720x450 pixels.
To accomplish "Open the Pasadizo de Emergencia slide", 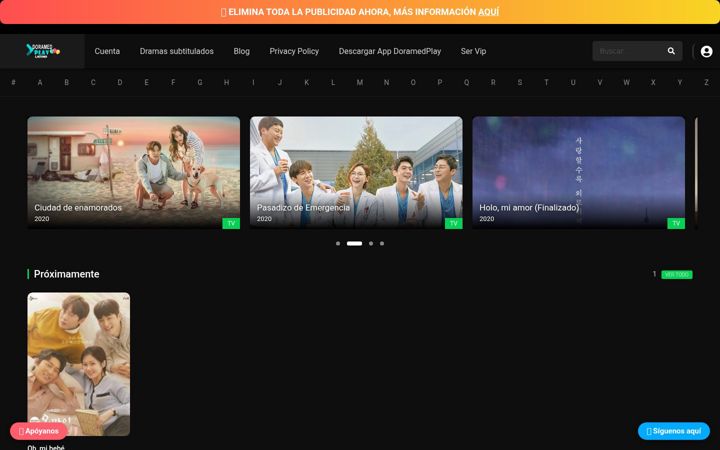I will [x=356, y=172].
